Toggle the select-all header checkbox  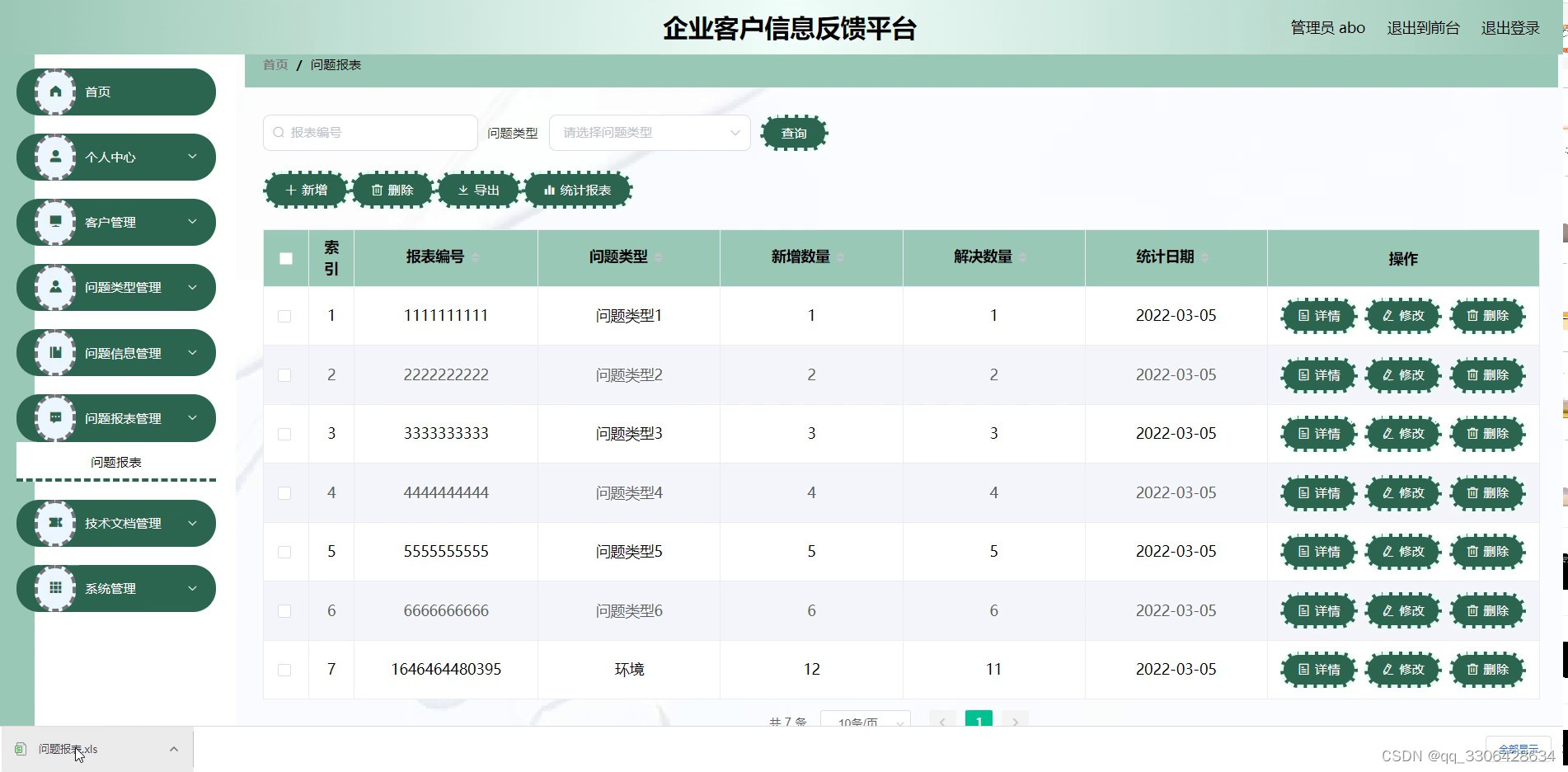(286, 258)
